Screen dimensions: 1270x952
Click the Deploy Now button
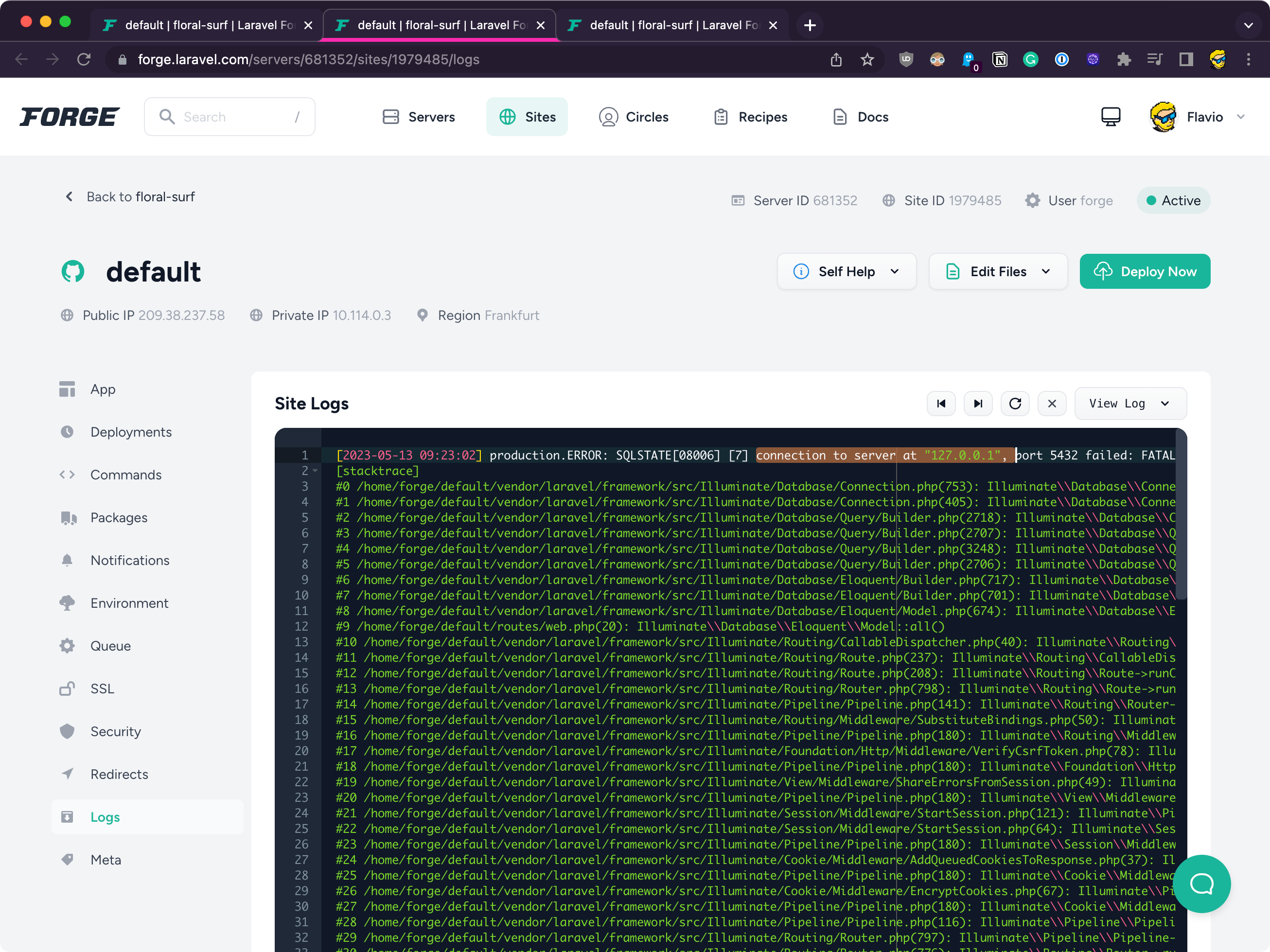[x=1144, y=272]
